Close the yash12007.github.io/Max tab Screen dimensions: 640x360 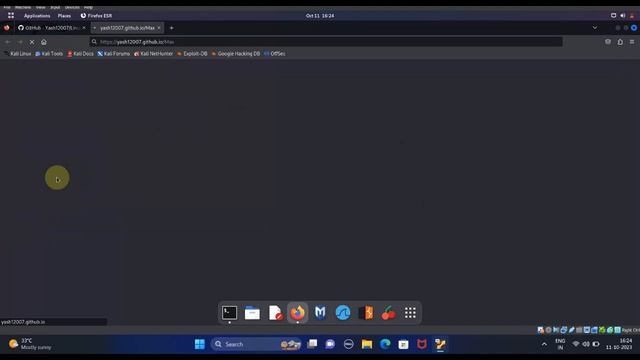coord(159,28)
